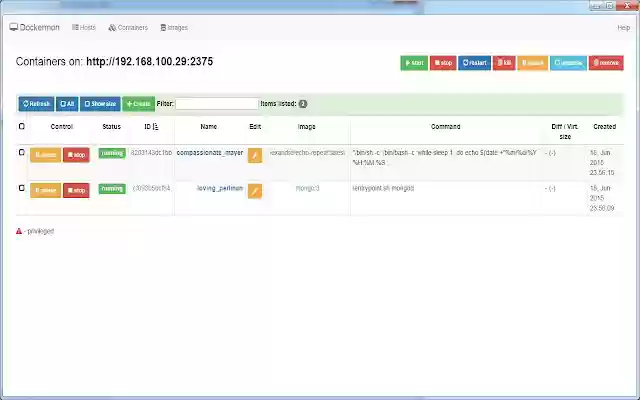The image size is (640, 400).
Task: Click the red privileged warning triangle icon
Action: (19, 231)
